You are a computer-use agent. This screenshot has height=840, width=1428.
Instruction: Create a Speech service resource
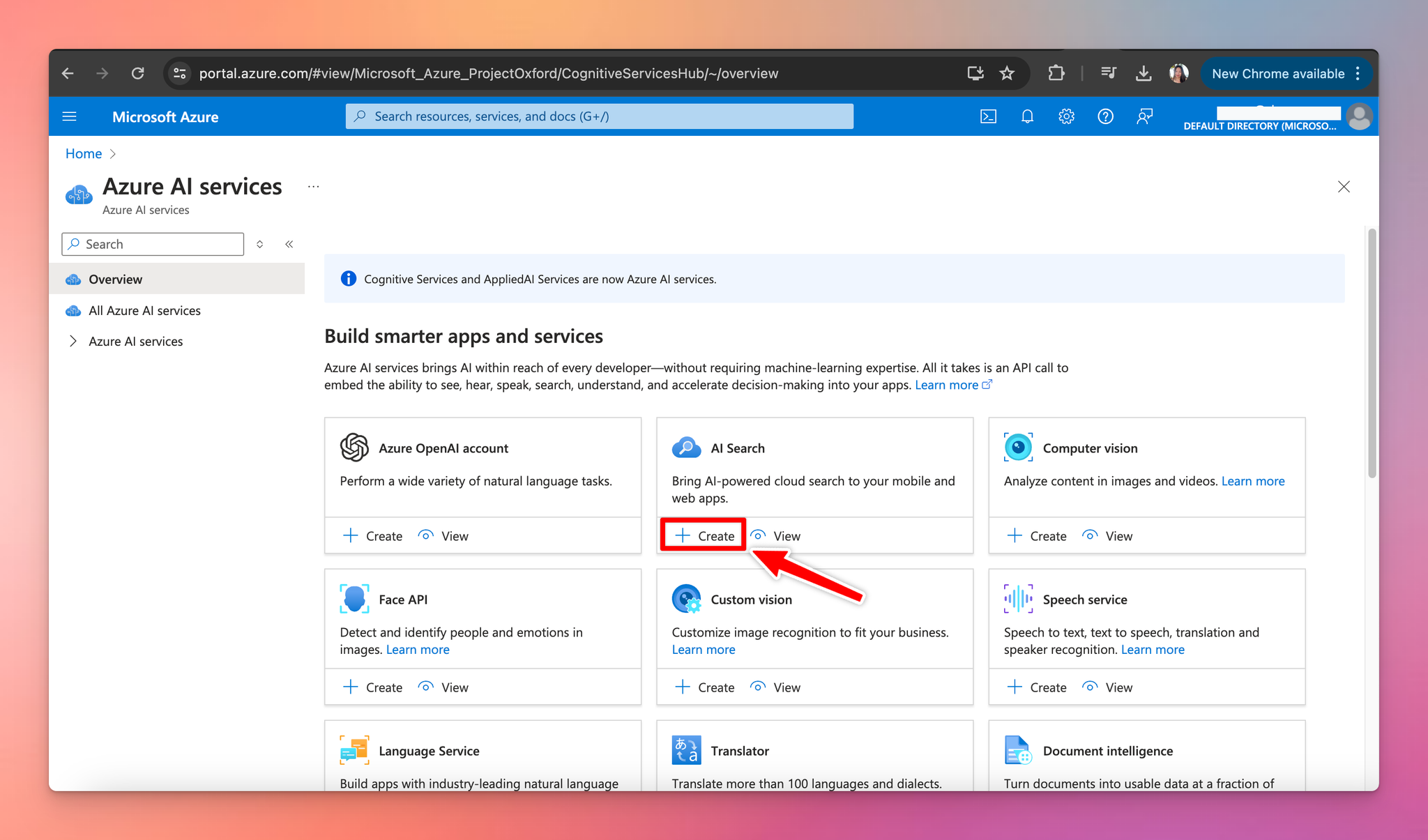[x=1037, y=687]
